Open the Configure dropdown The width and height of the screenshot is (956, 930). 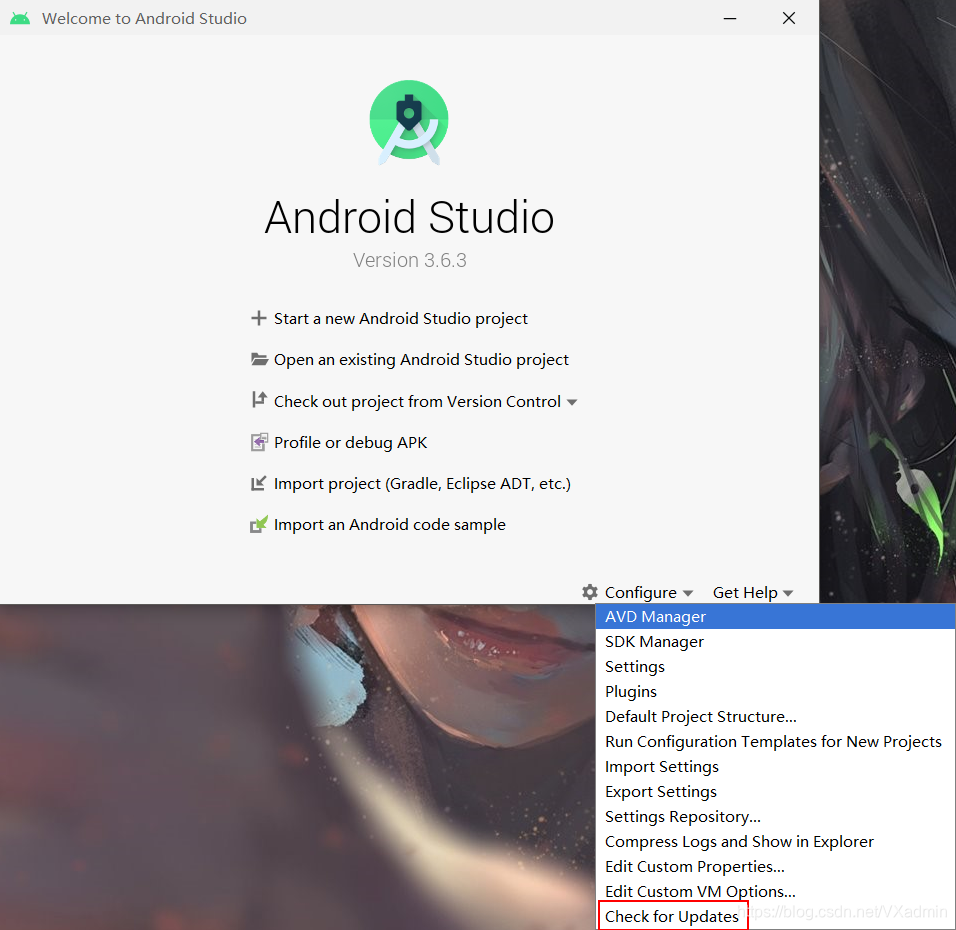[649, 593]
